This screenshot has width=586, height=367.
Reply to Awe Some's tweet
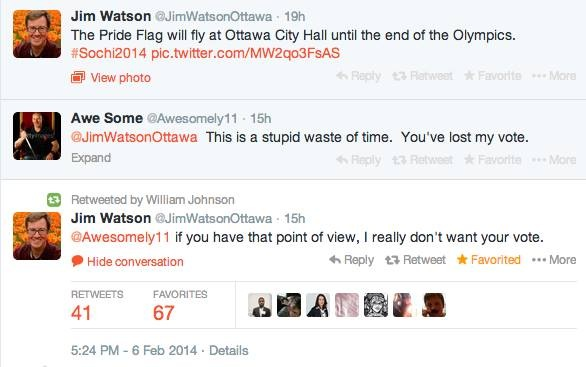click(358, 160)
